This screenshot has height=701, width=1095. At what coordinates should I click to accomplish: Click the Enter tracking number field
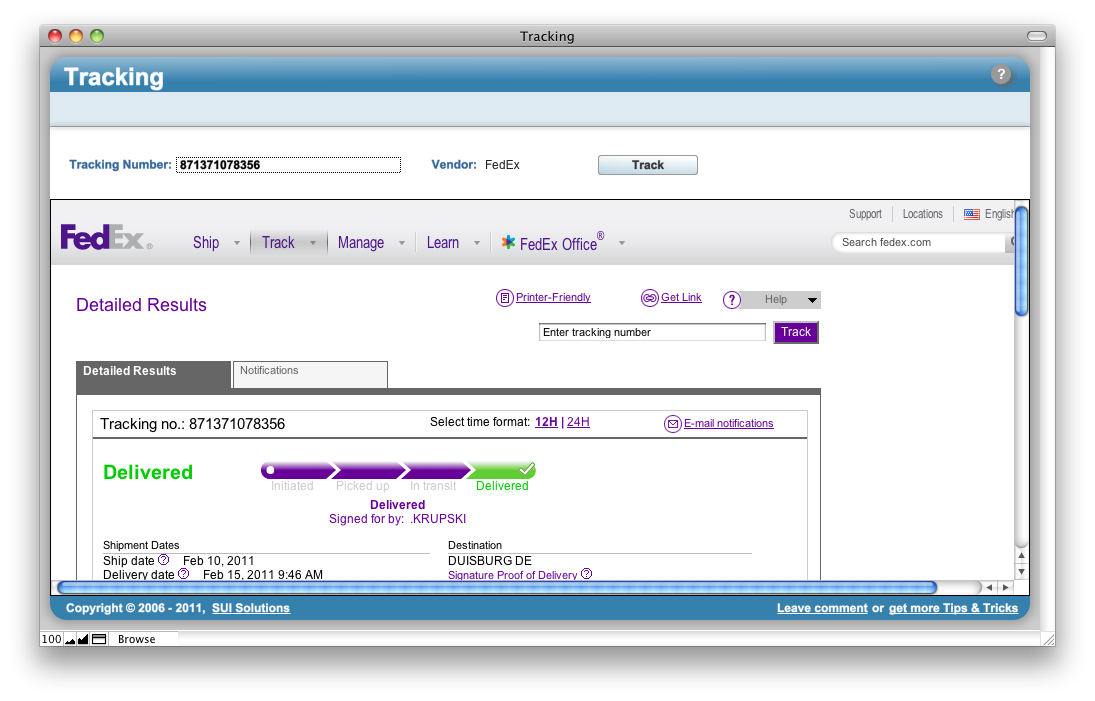click(x=652, y=332)
